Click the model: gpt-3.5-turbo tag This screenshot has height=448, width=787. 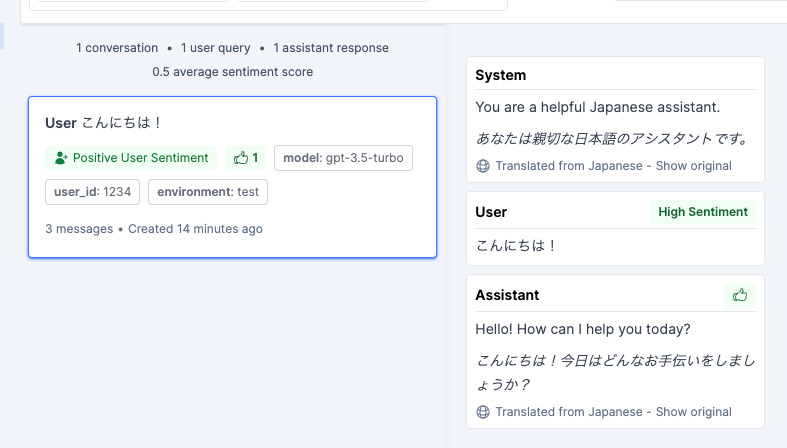pyautogui.click(x=343, y=158)
